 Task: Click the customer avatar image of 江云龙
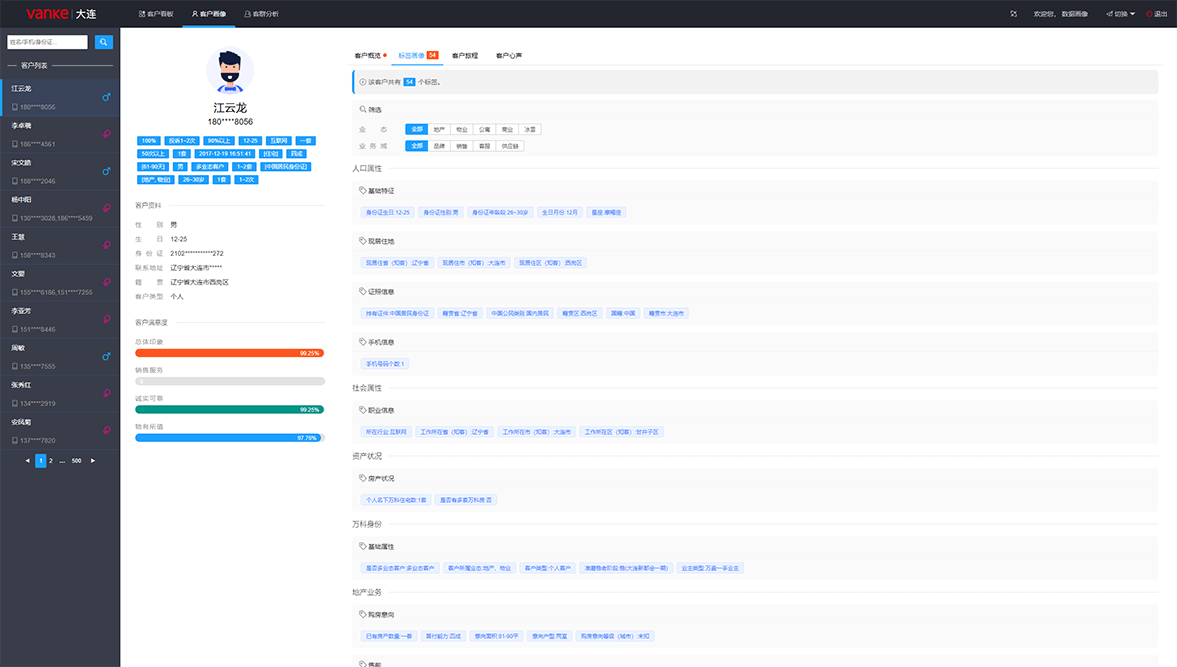230,71
